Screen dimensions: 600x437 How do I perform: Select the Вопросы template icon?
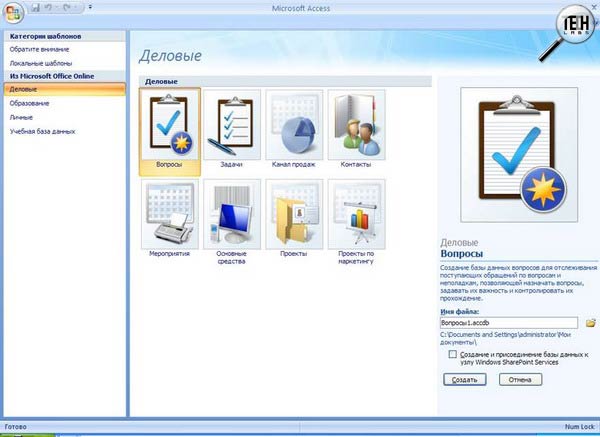pyautogui.click(x=170, y=124)
